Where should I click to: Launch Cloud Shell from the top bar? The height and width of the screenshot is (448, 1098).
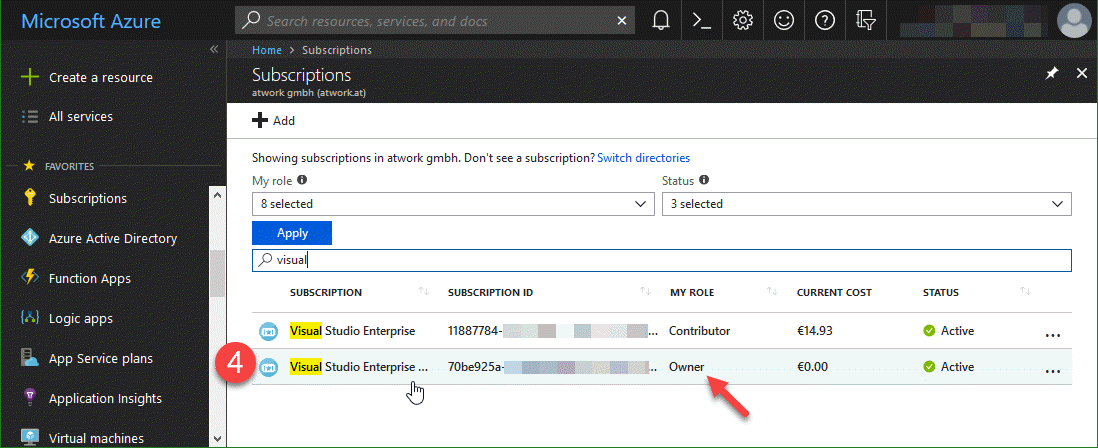point(702,21)
